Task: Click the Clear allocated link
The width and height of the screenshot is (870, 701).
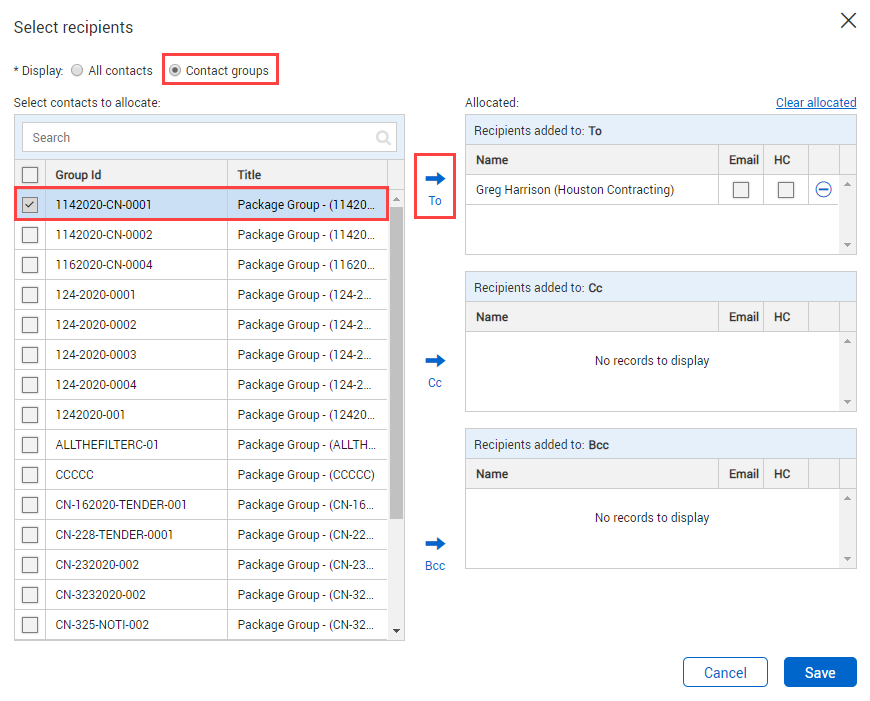Action: pos(816,103)
